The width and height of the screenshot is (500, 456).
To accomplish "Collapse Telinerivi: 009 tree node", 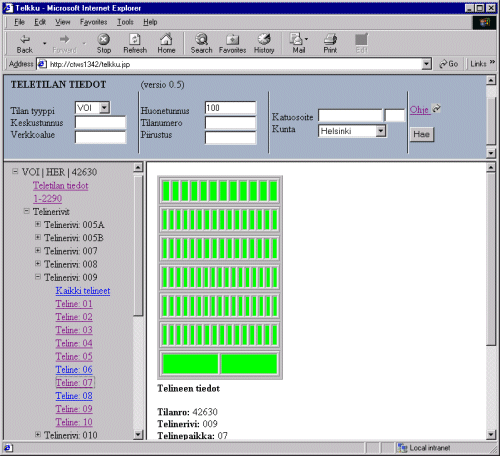I will [38, 277].
